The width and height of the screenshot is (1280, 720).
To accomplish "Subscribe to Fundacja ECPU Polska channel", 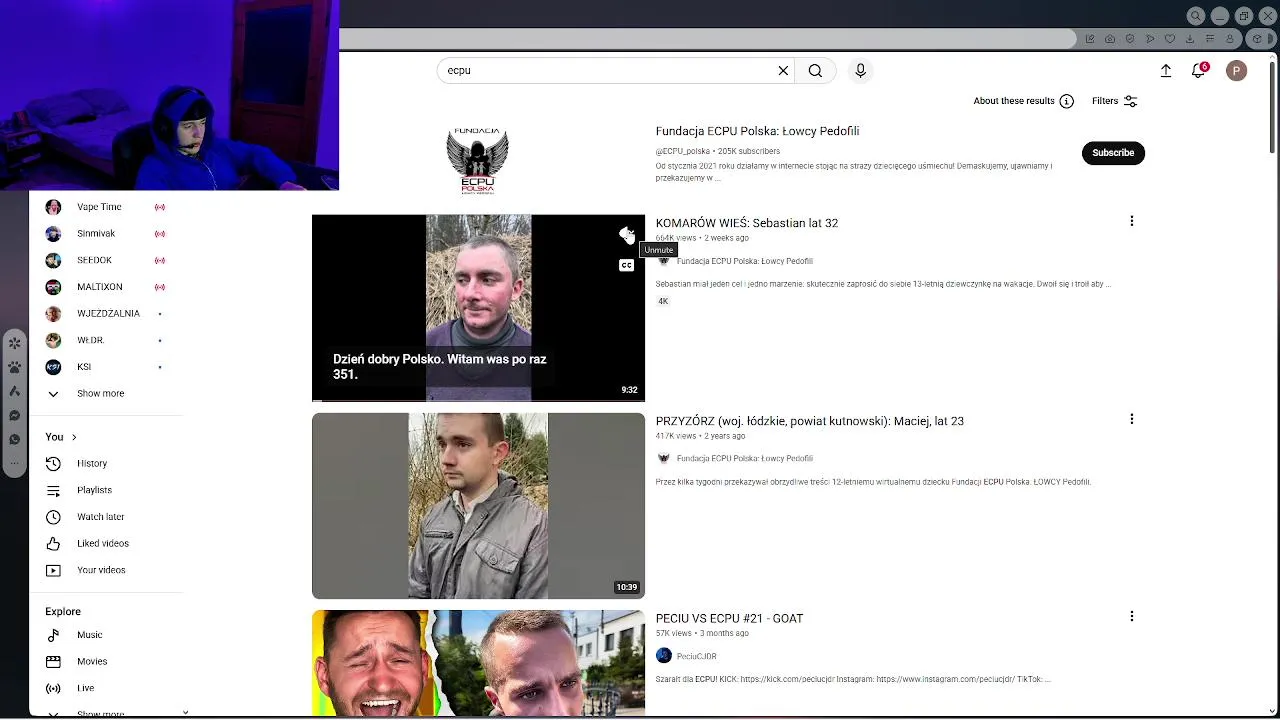I will (1113, 153).
